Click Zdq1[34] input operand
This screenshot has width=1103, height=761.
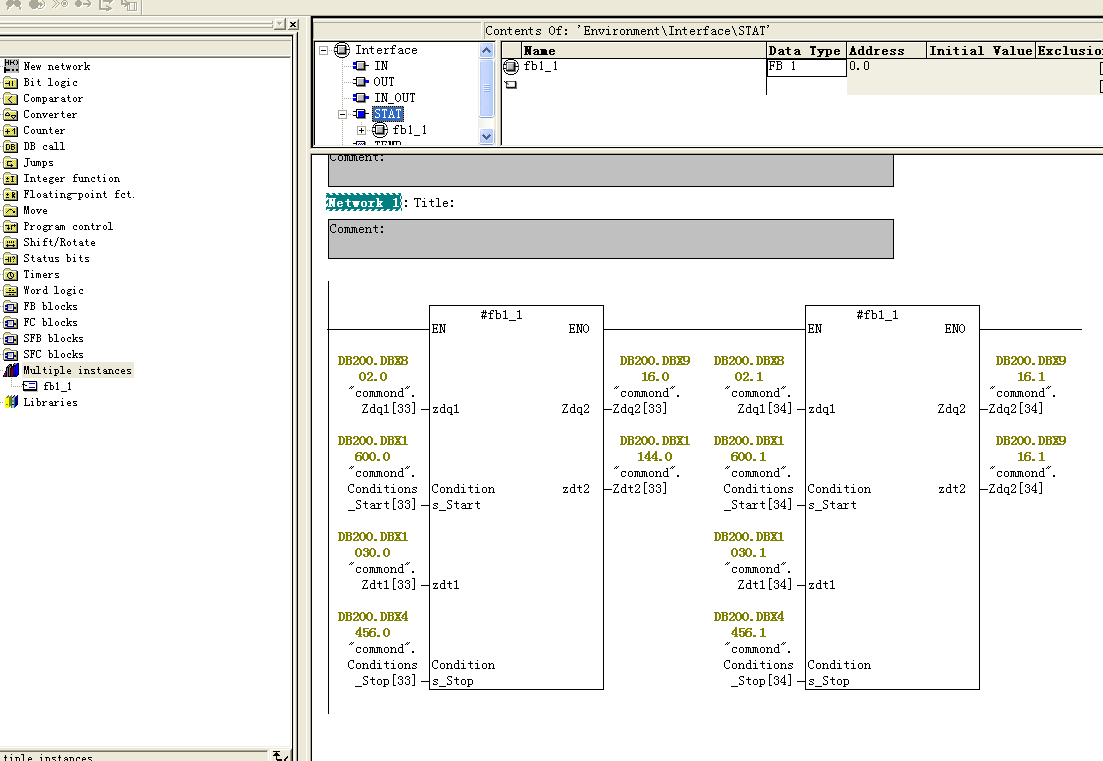tap(764, 409)
